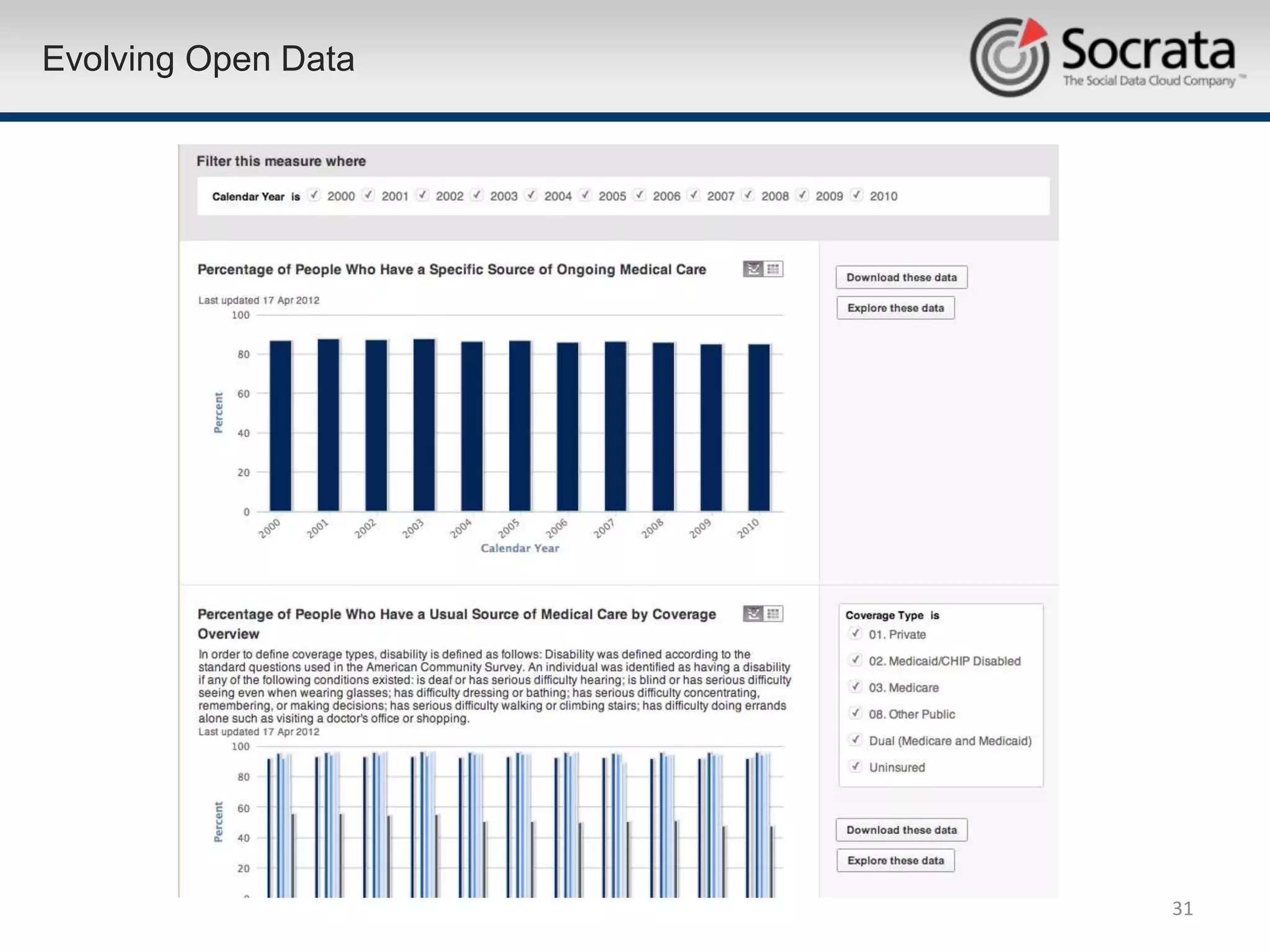Uncheck the 2010 calendar year filter
Screen dimensions: 1270x952
(x=857, y=195)
